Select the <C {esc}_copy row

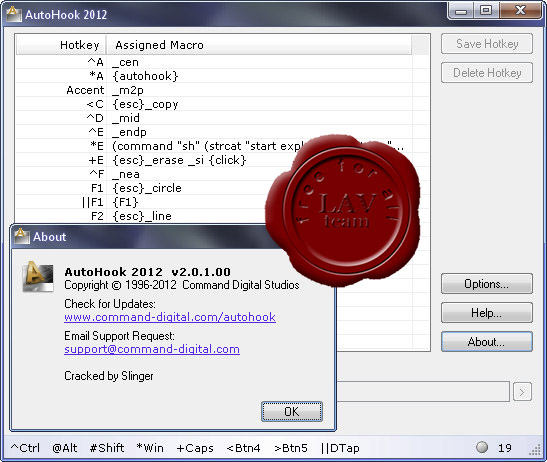[x=223, y=104]
